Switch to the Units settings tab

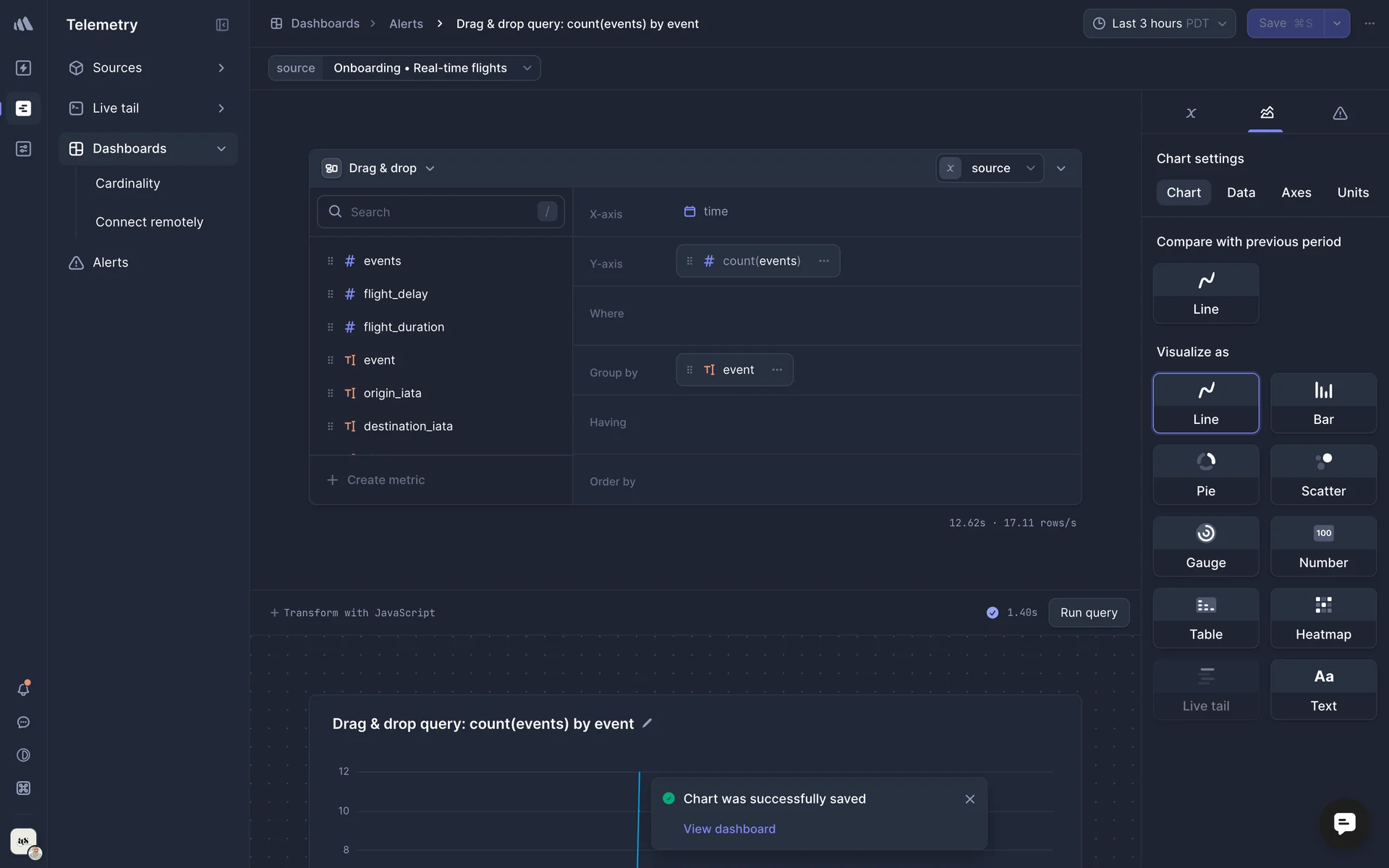click(1352, 192)
